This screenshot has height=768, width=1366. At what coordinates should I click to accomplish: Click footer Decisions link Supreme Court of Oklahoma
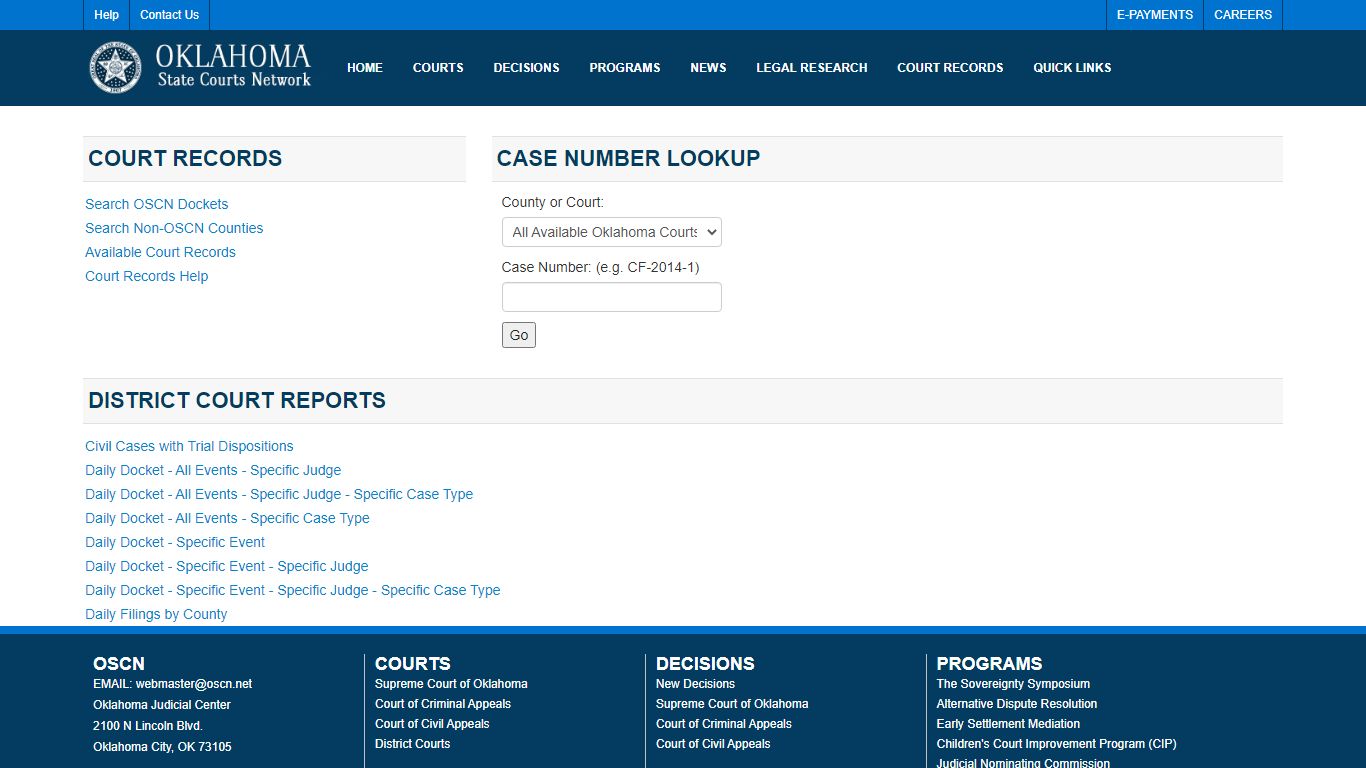click(x=732, y=704)
